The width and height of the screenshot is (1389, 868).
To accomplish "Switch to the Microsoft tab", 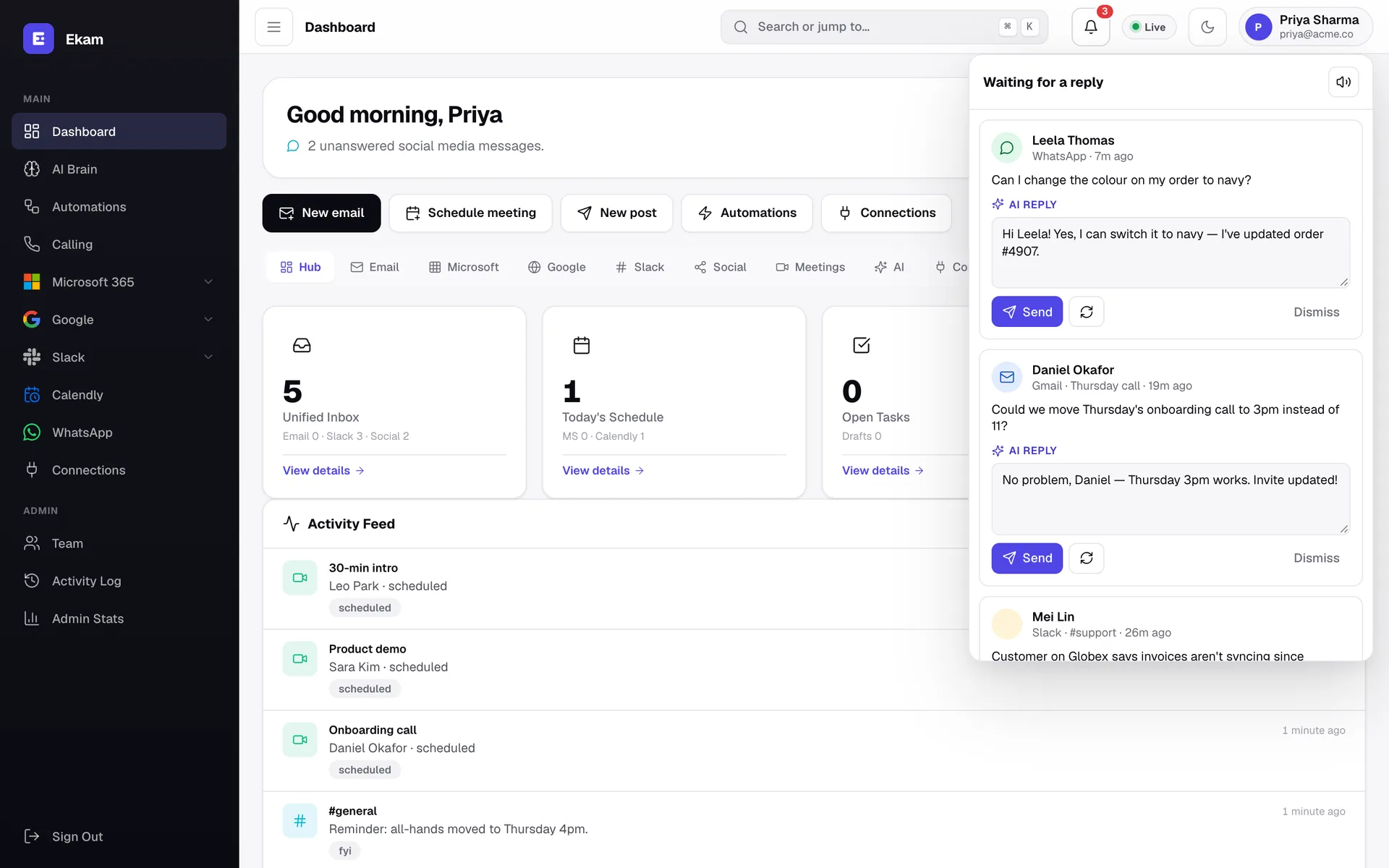I will (464, 267).
